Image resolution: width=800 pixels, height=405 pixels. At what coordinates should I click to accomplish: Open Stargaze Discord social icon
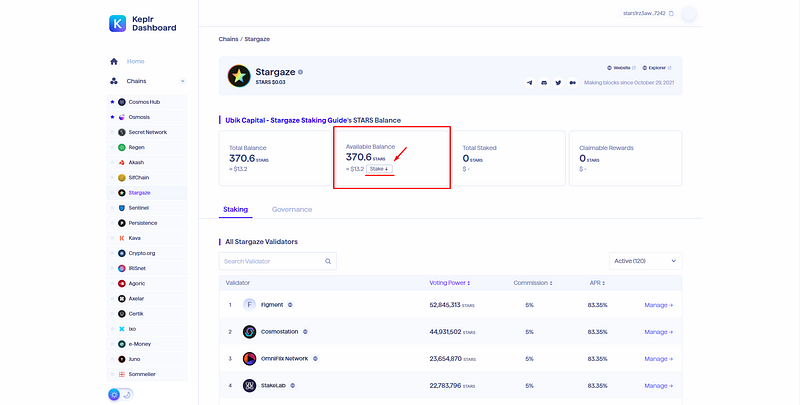544,83
